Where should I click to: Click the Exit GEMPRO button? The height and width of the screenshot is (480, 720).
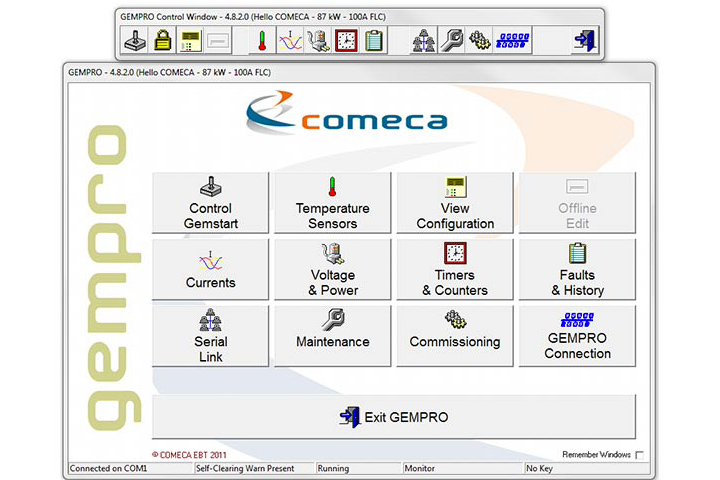pyautogui.click(x=394, y=417)
